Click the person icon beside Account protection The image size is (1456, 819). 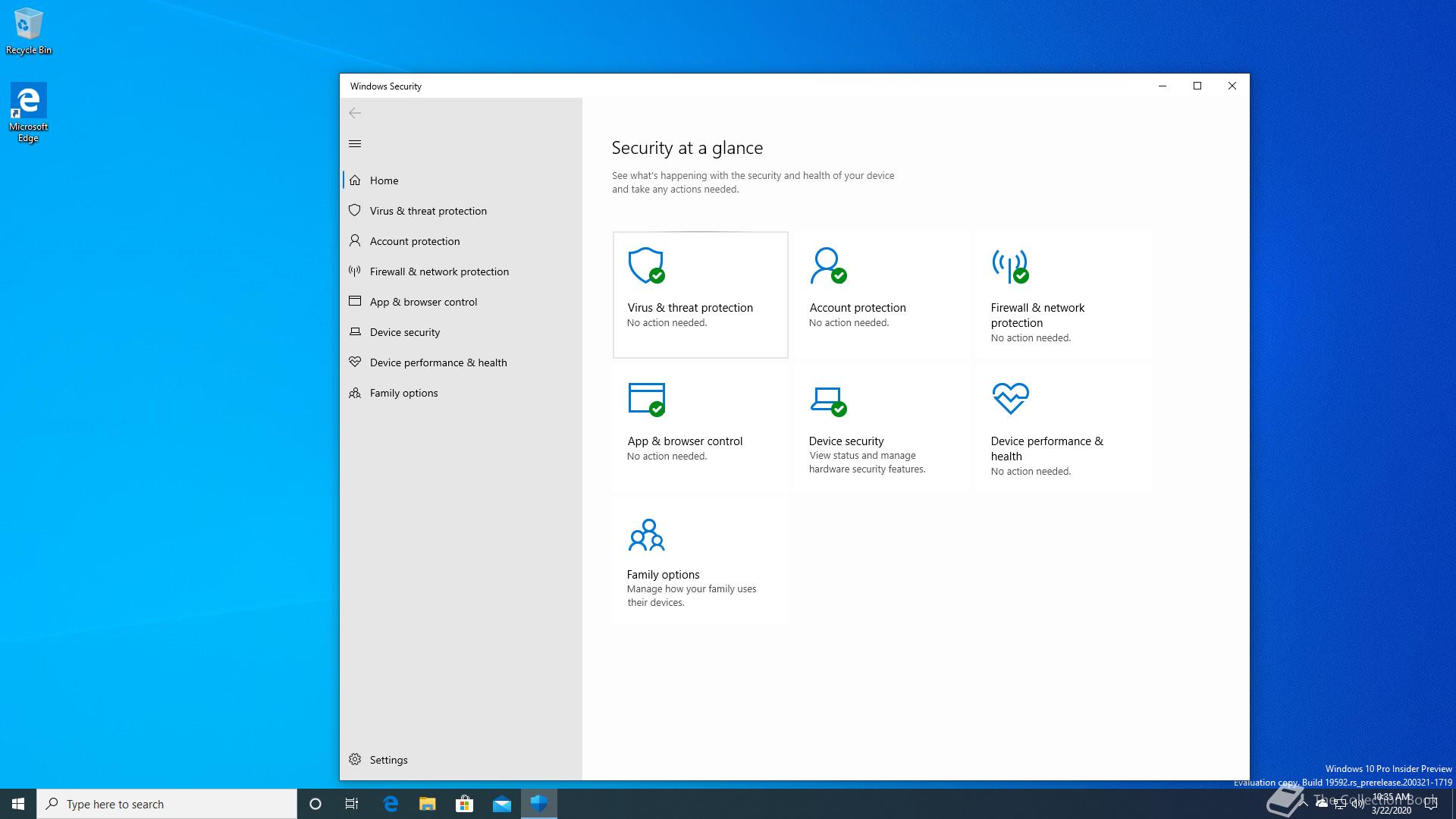coord(354,240)
